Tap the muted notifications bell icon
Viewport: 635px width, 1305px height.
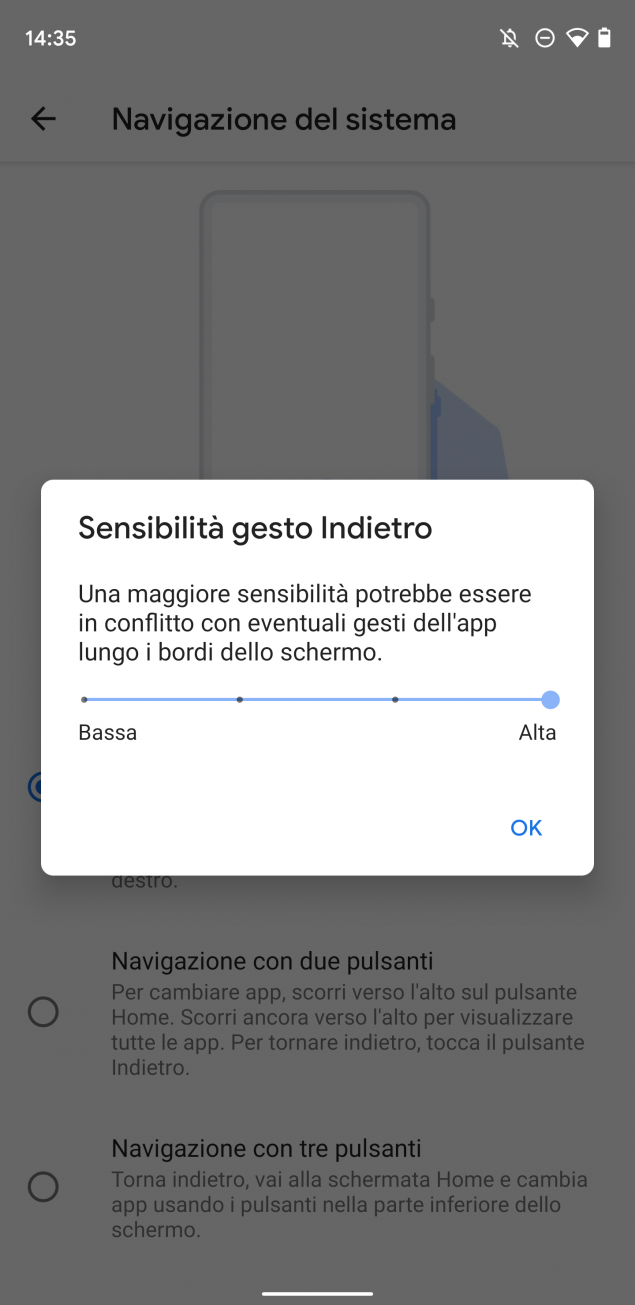pos(510,39)
